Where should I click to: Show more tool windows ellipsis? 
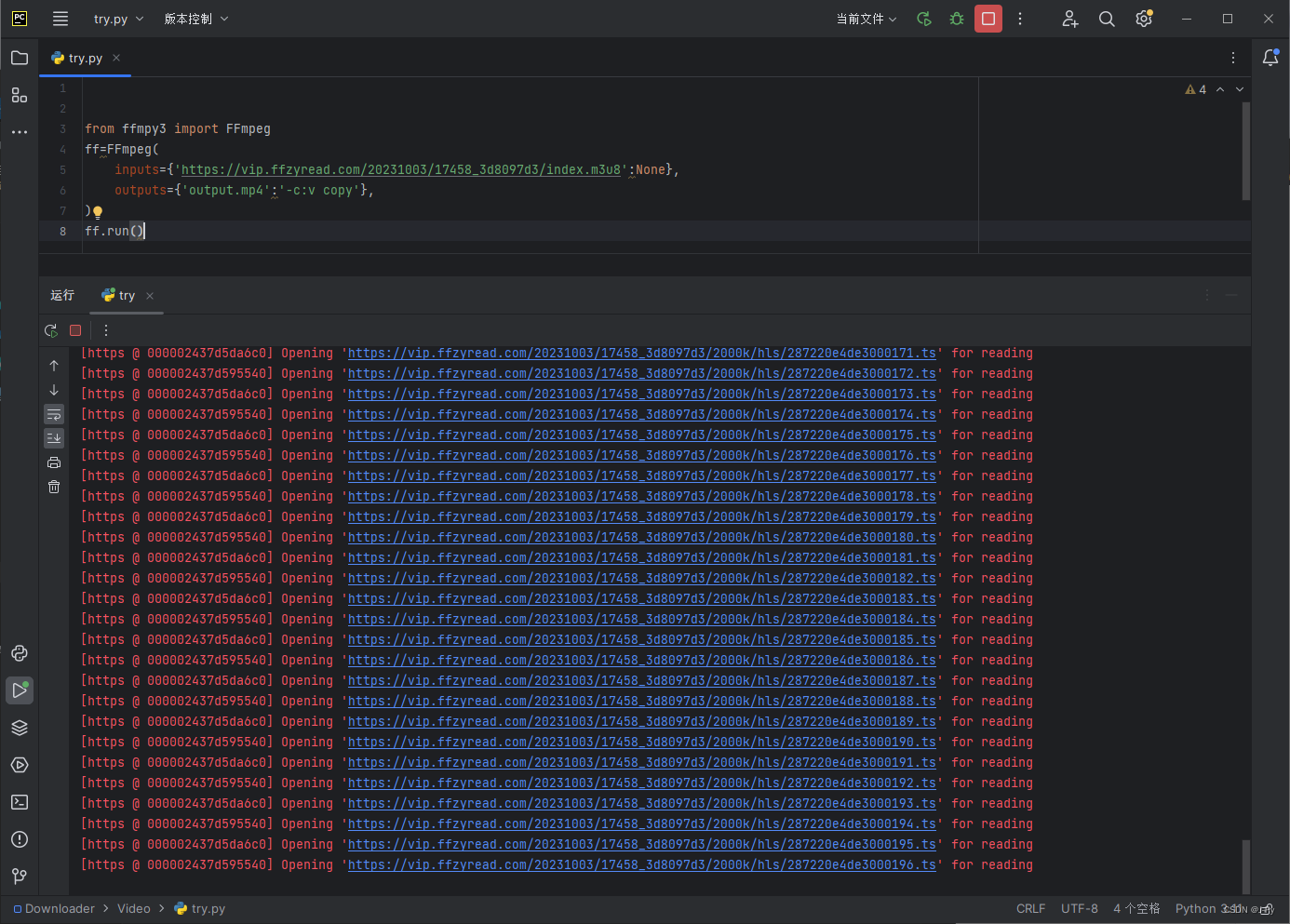coord(20,132)
